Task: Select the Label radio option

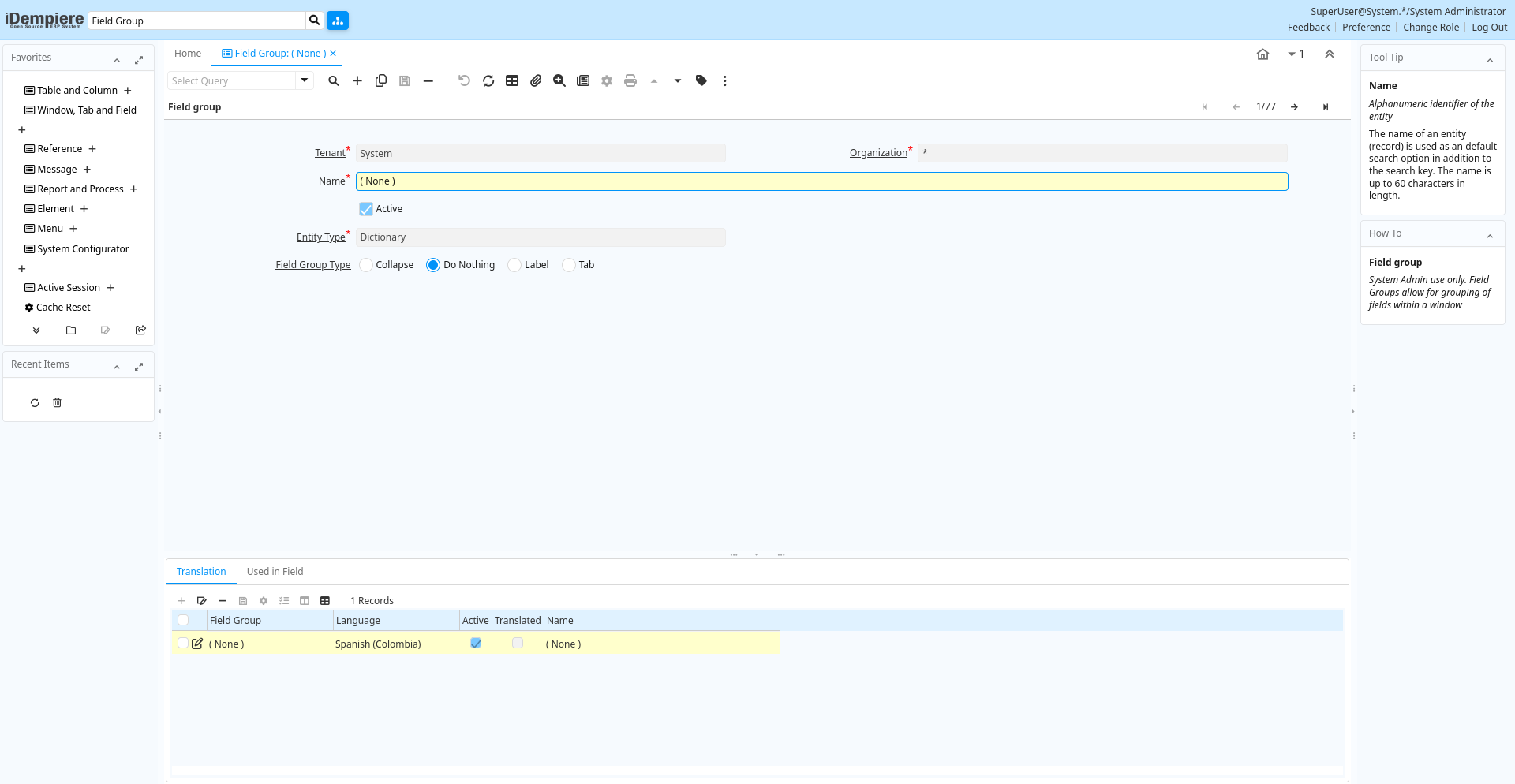Action: (514, 265)
